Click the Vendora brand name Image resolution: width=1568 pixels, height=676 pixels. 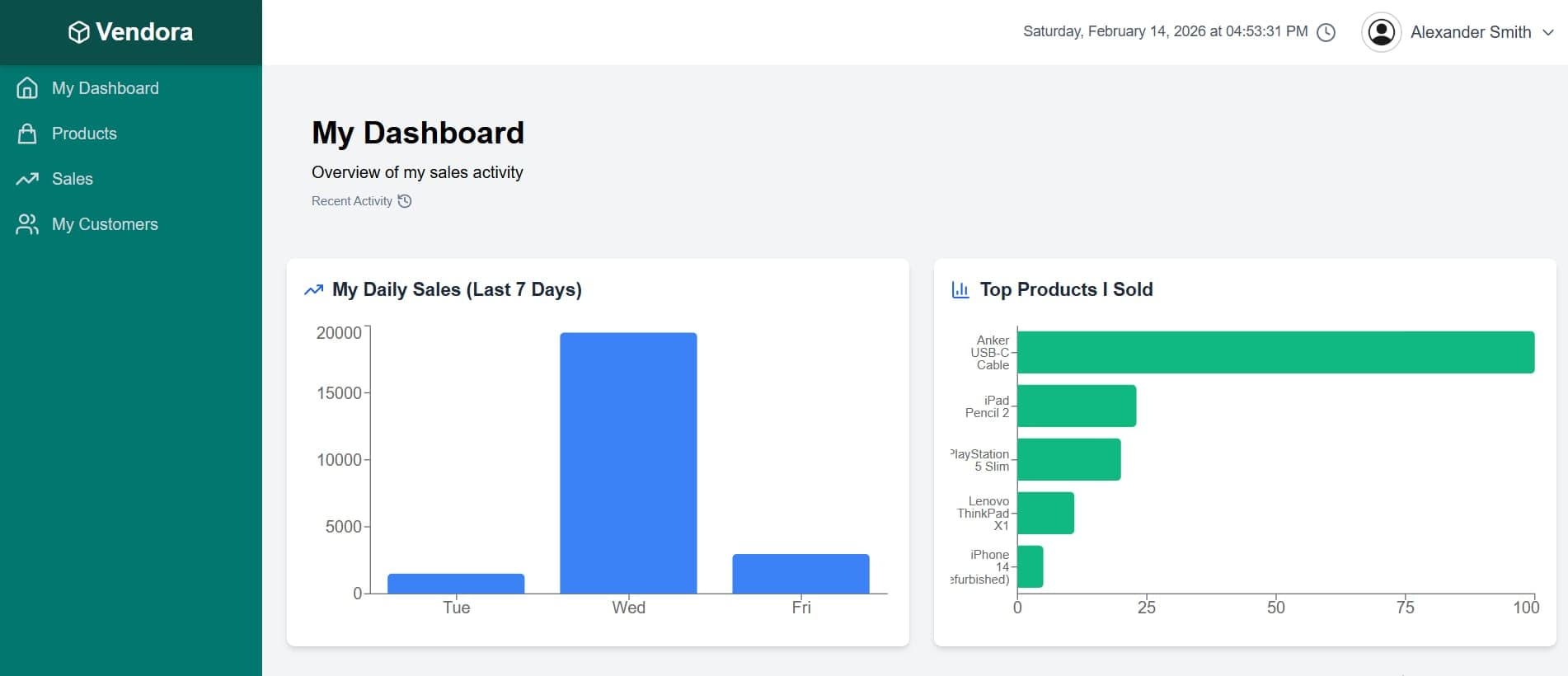[144, 32]
